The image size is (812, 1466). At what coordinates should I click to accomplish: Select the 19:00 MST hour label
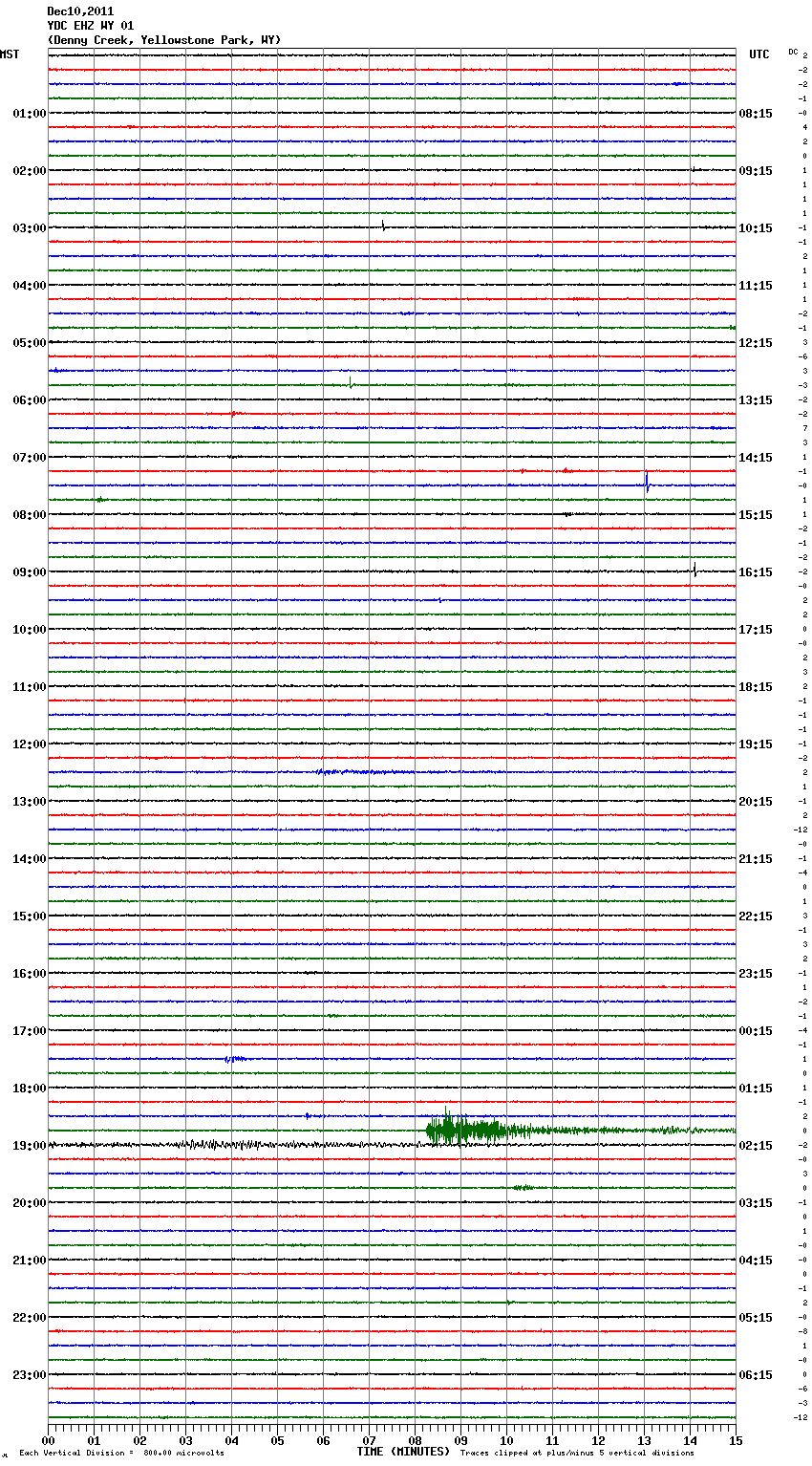tap(30, 1146)
